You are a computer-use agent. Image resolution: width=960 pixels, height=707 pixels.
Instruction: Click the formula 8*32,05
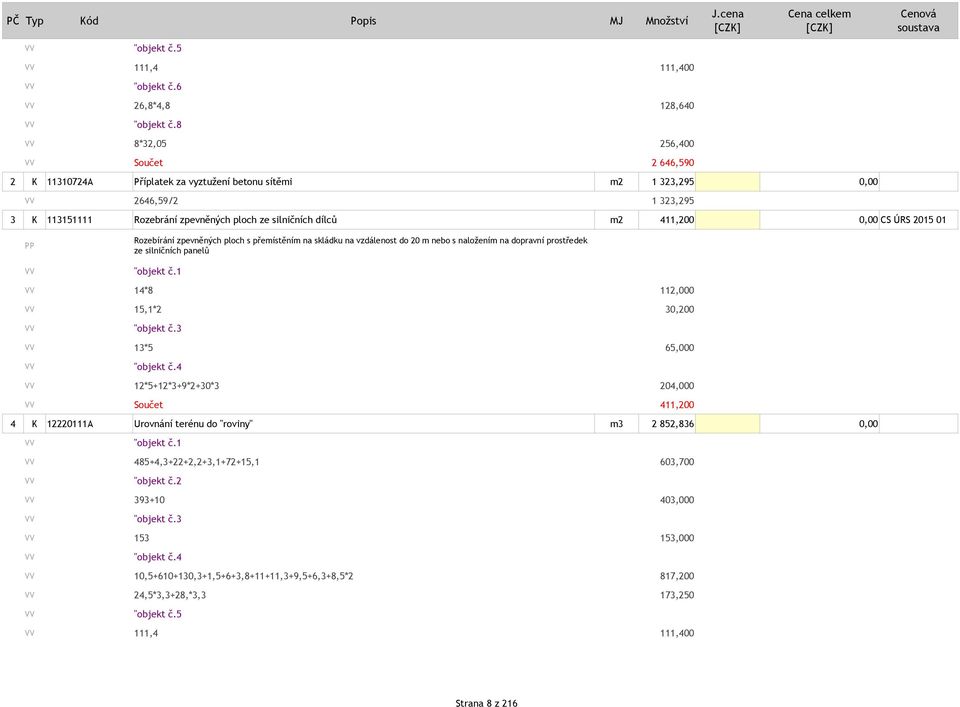coord(150,144)
